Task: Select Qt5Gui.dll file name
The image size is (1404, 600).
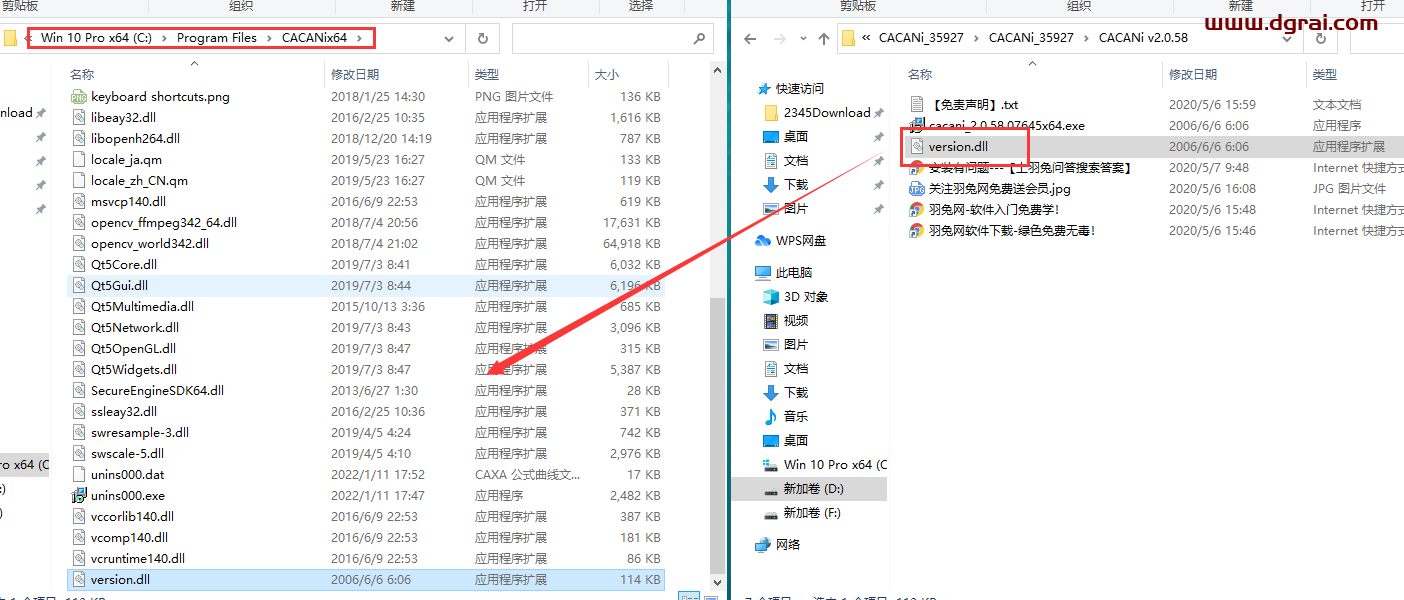Action: pyautogui.click(x=119, y=286)
